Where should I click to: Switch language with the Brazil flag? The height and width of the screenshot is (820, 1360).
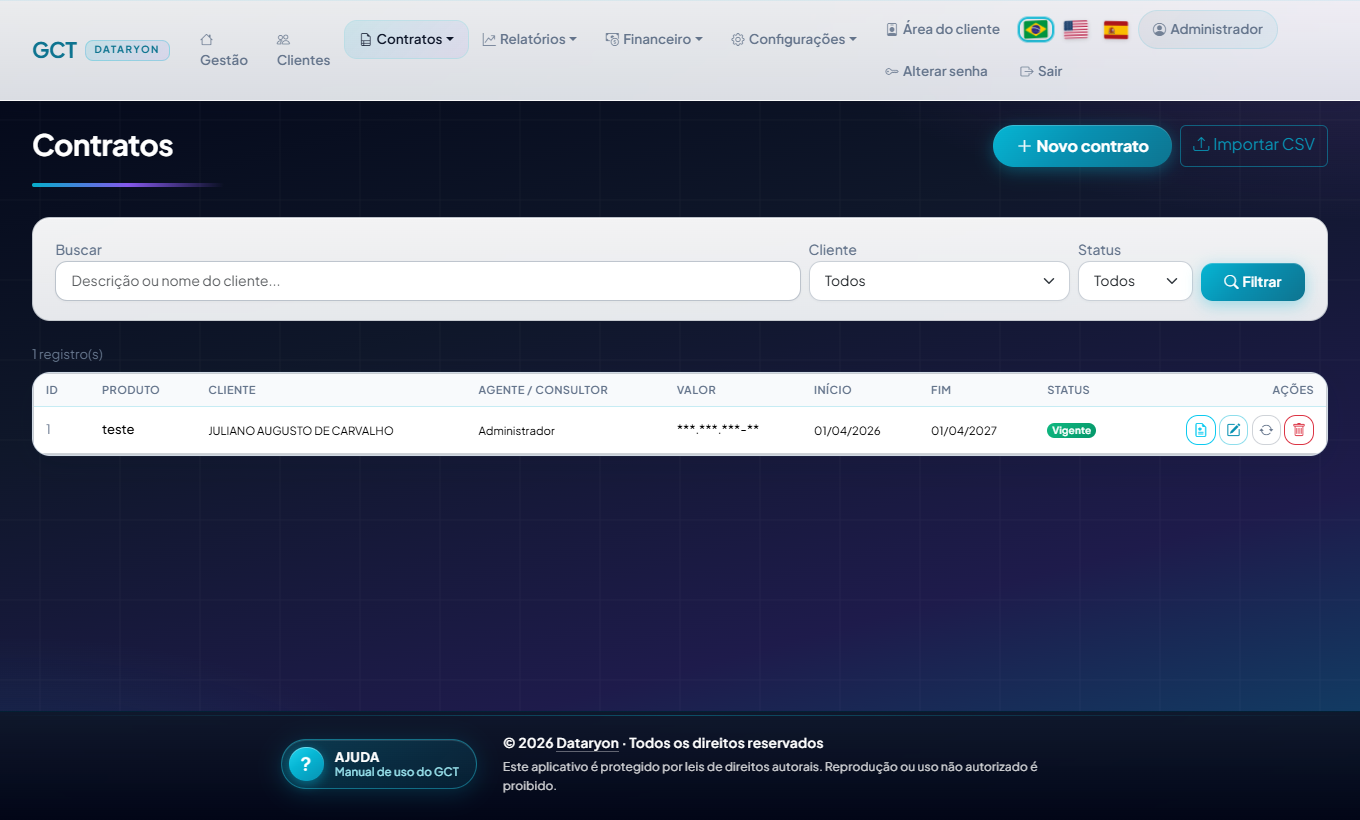(x=1035, y=29)
